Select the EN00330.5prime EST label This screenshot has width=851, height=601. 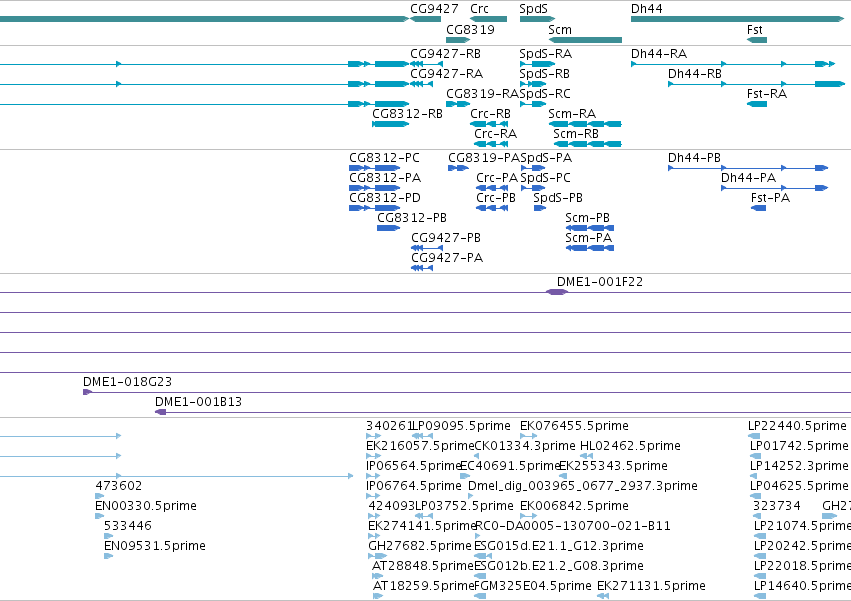tap(145, 506)
